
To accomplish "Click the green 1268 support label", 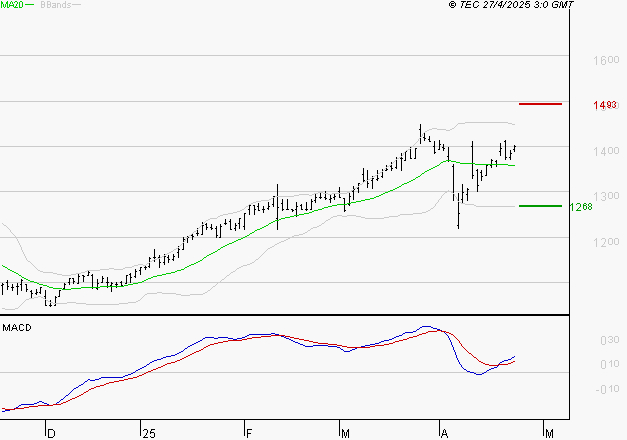I will click(x=581, y=207).
